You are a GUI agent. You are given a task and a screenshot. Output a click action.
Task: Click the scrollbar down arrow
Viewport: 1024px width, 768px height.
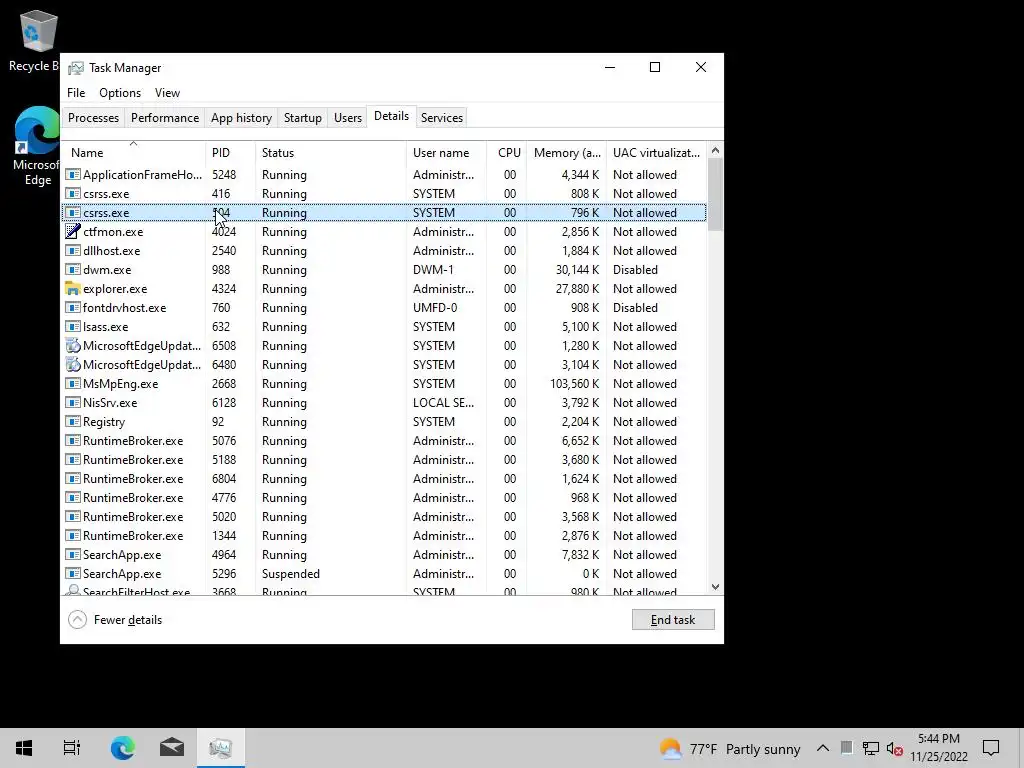point(715,587)
